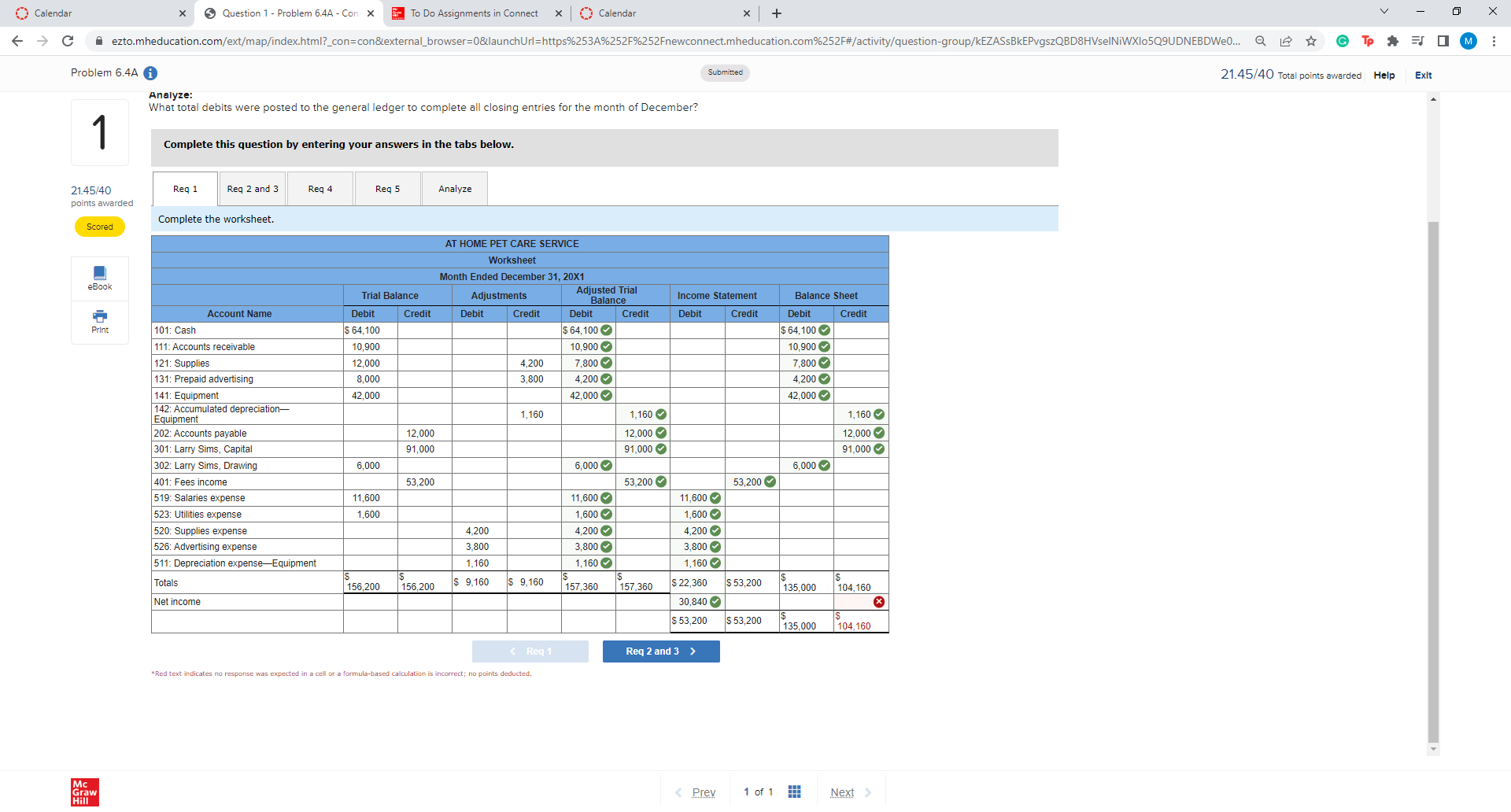Click the empty Net income balance sheet credit cell
The image size is (1511, 812).
tap(861, 602)
